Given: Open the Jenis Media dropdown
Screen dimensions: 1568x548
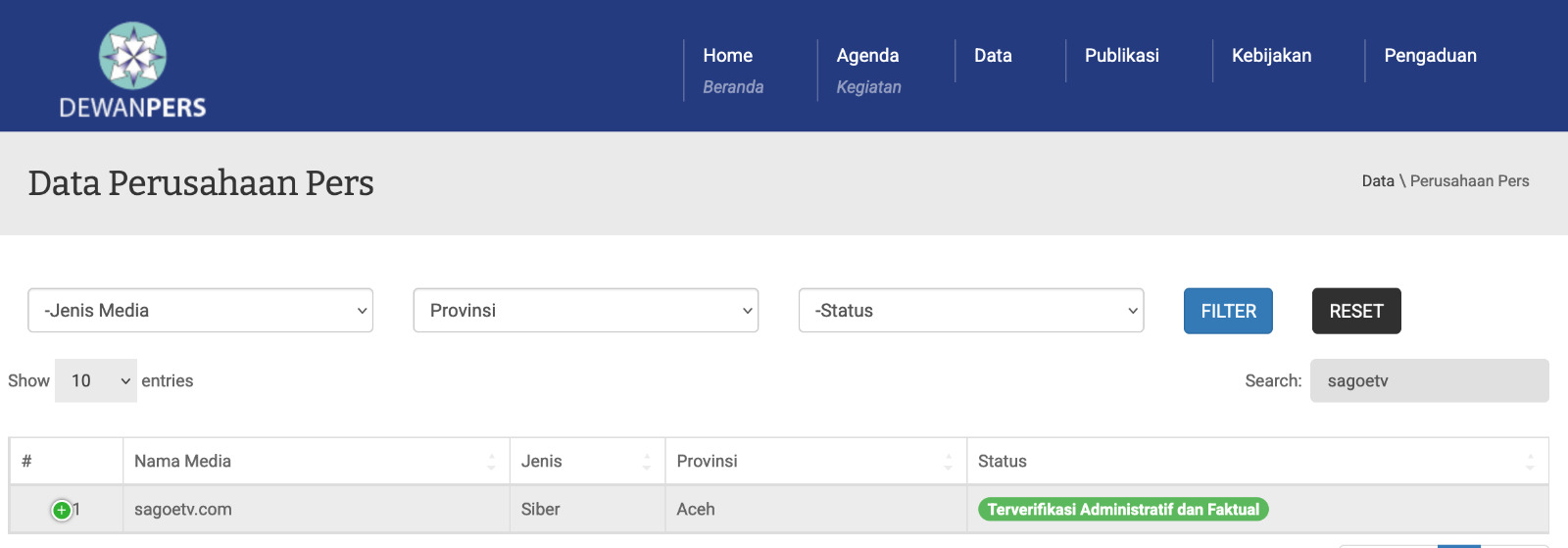Looking at the screenshot, I should tap(201, 311).
